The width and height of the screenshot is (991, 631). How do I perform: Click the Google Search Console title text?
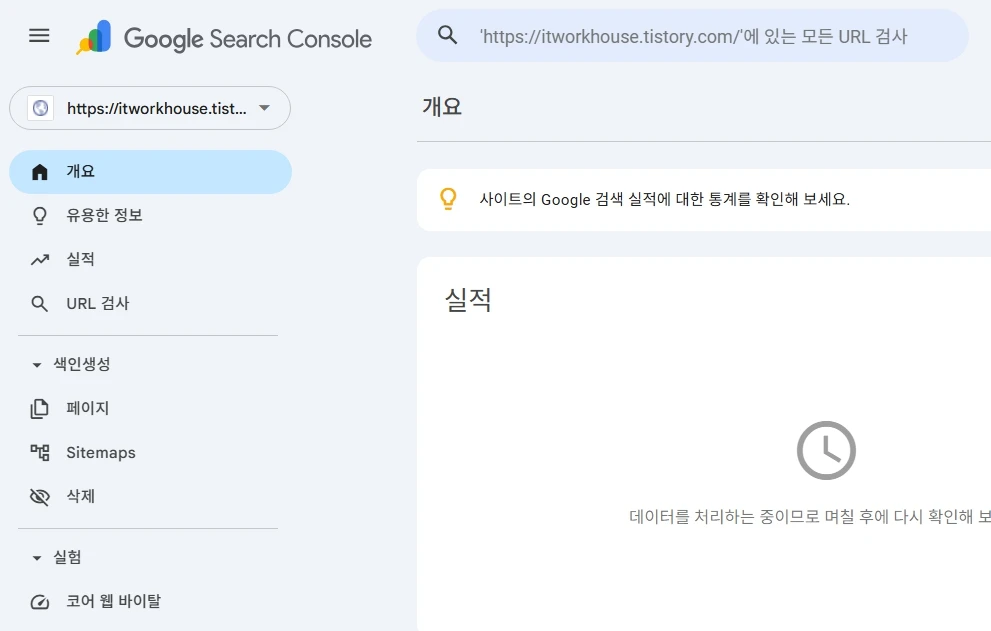coord(248,39)
